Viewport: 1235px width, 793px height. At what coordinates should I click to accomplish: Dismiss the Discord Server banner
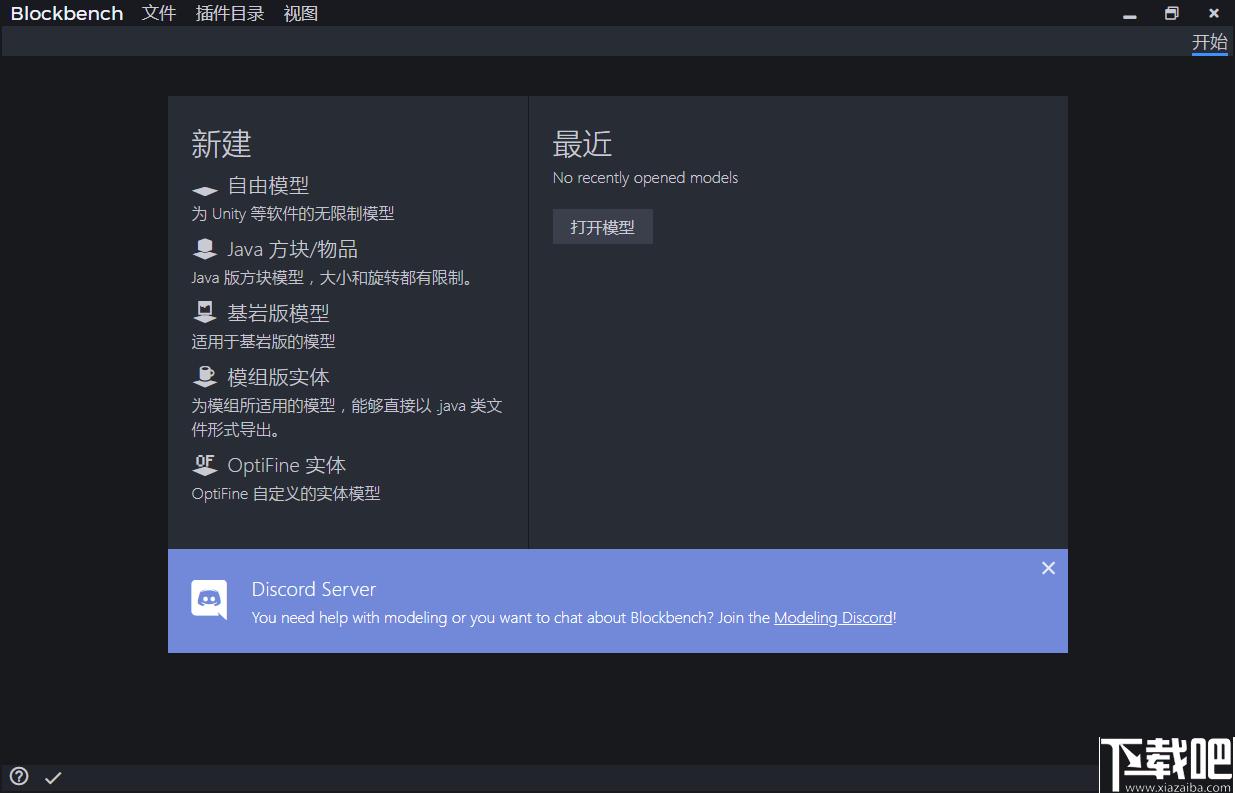click(x=1048, y=568)
